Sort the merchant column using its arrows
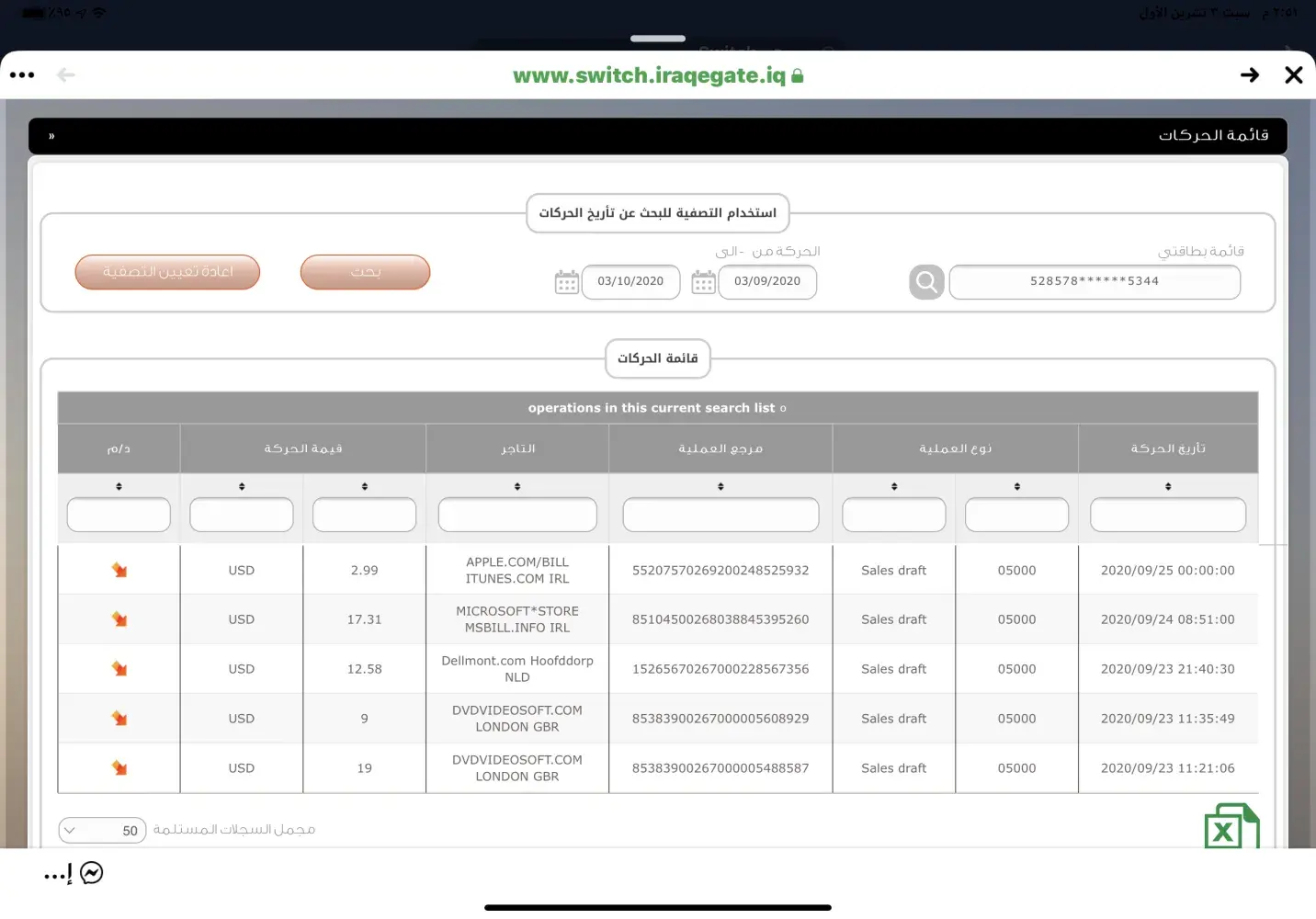The width and height of the screenshot is (1316, 919). click(x=517, y=486)
